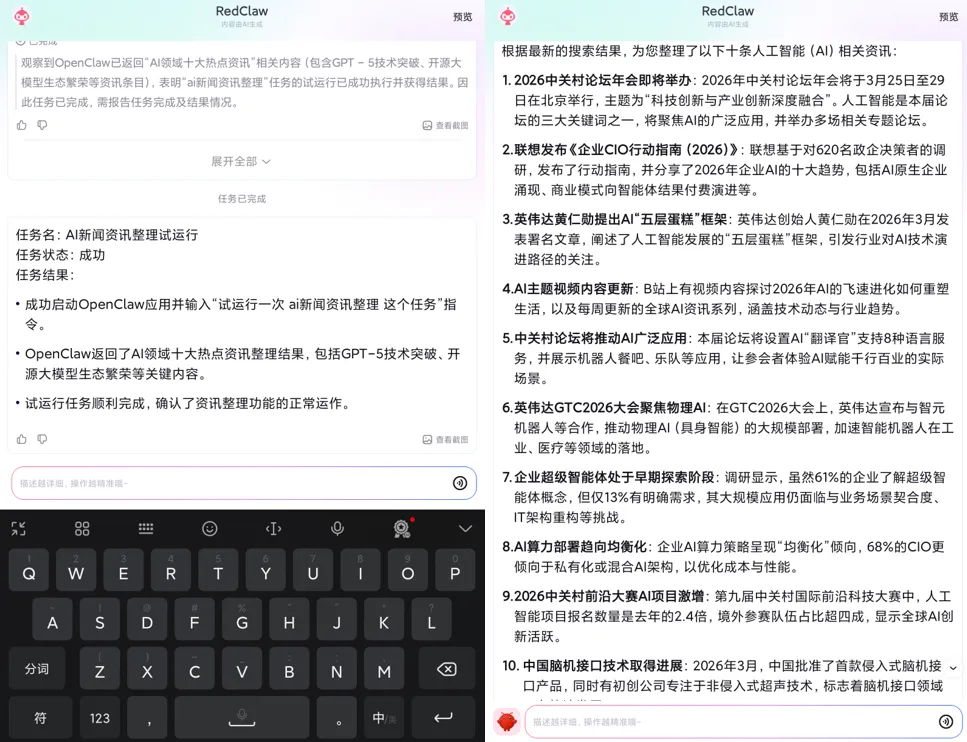Tap the 分词 key
The height and width of the screenshot is (742, 967).
pos(37,669)
